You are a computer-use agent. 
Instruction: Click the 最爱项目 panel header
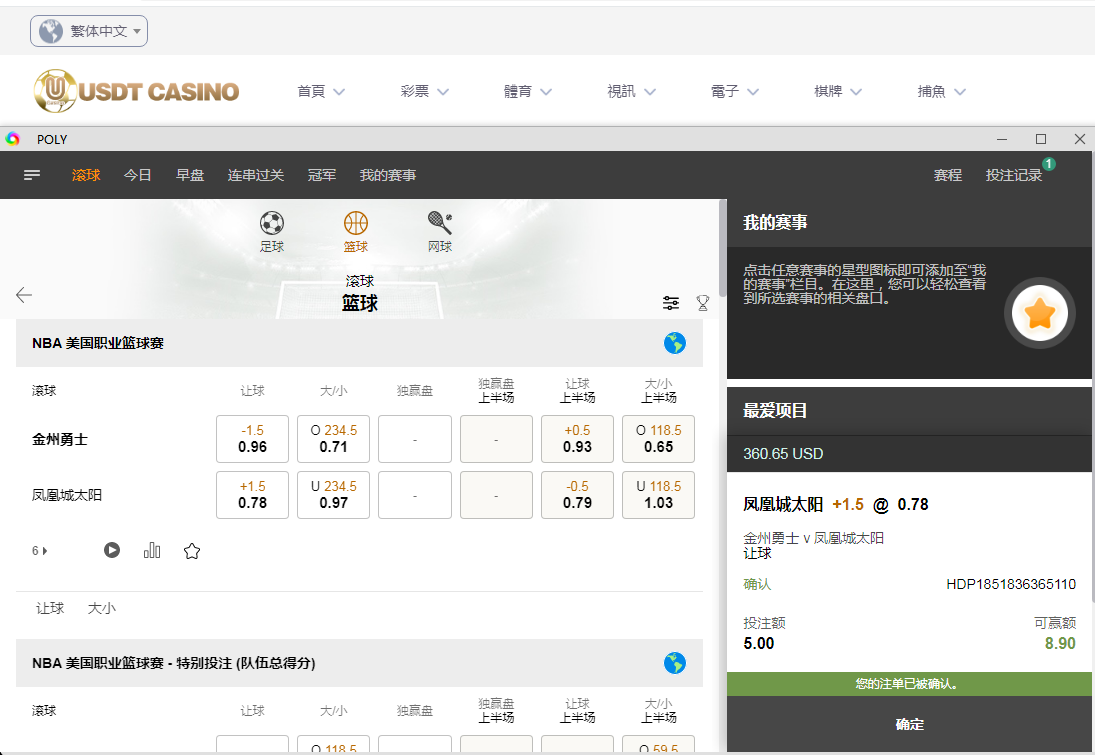pos(909,411)
